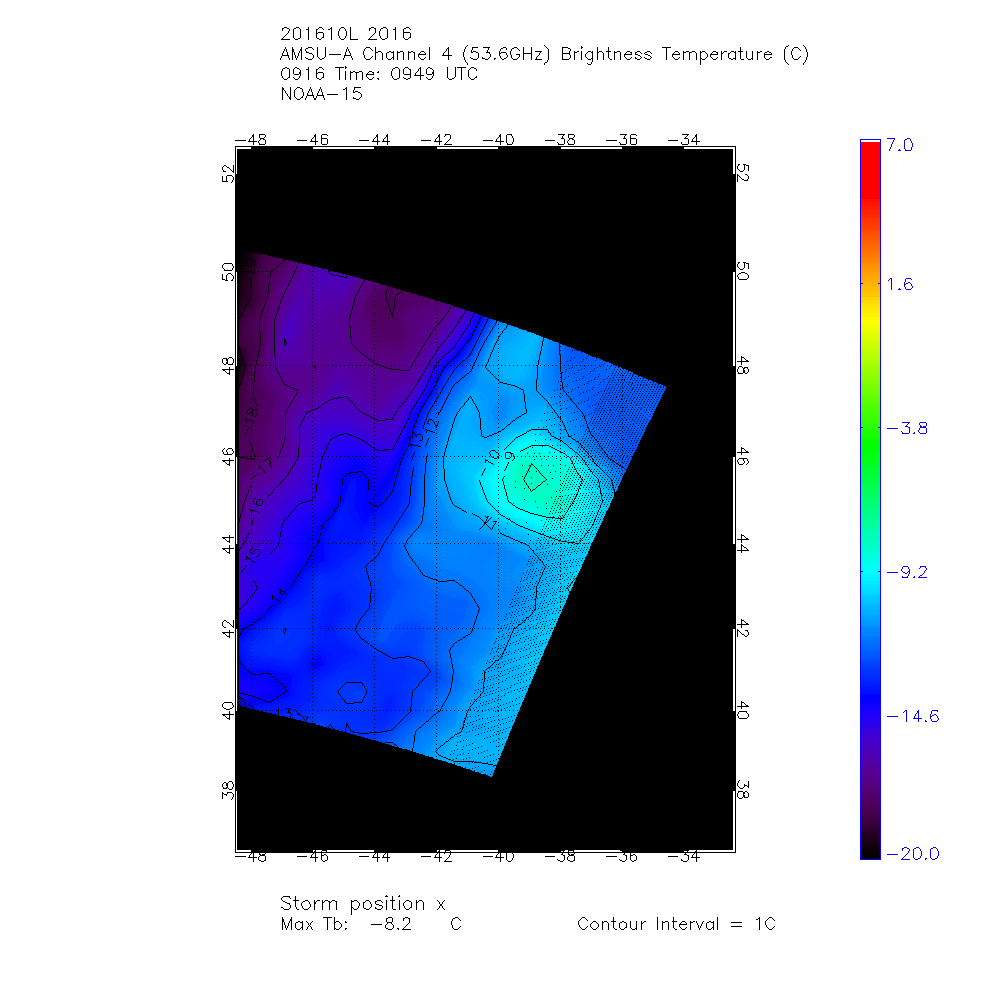This screenshot has width=1000, height=1000.
Task: Click the "Max Tb: -8.2 C" readout
Action: (x=370, y=925)
